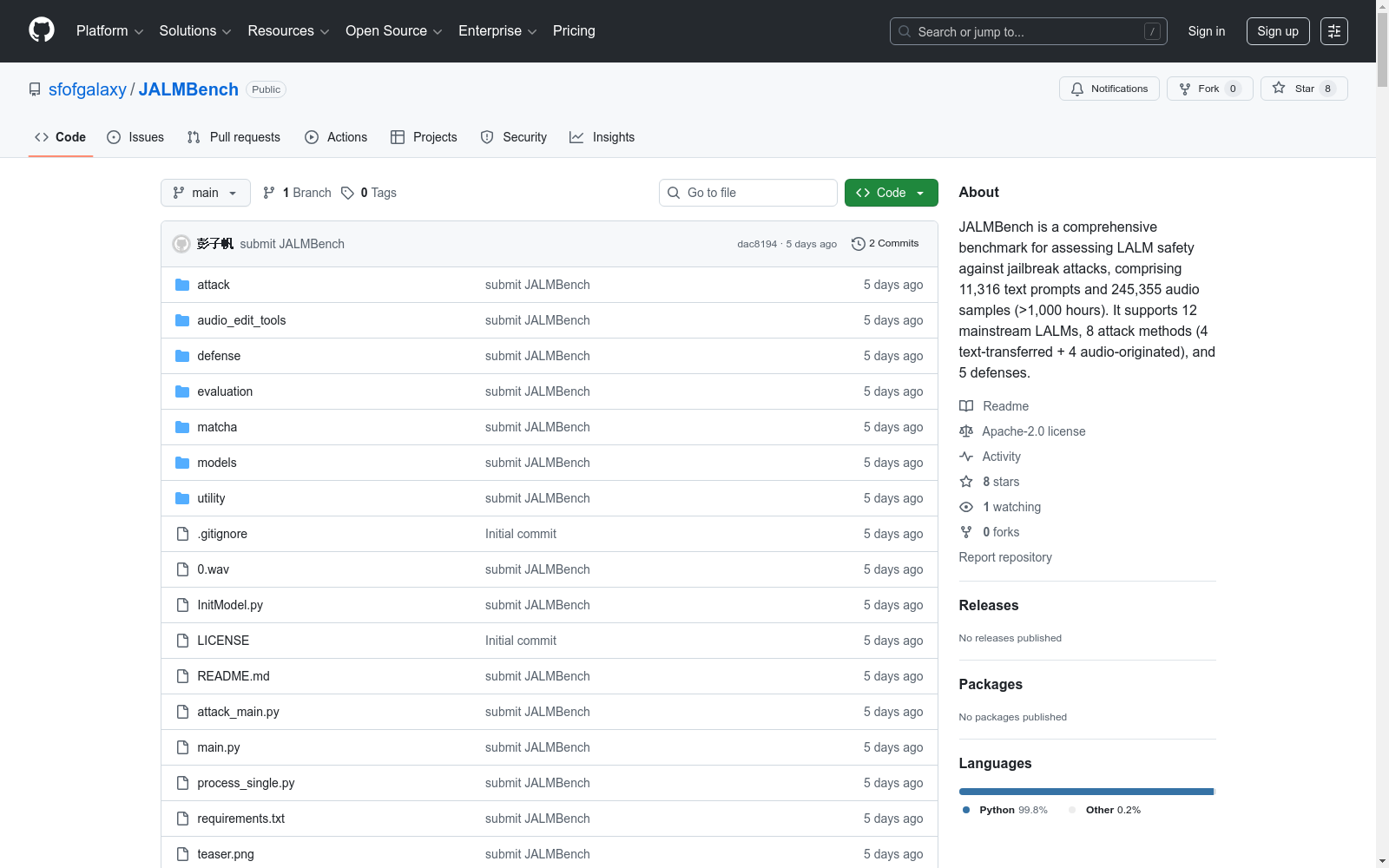Click the Search or jump to field

pos(1029,31)
